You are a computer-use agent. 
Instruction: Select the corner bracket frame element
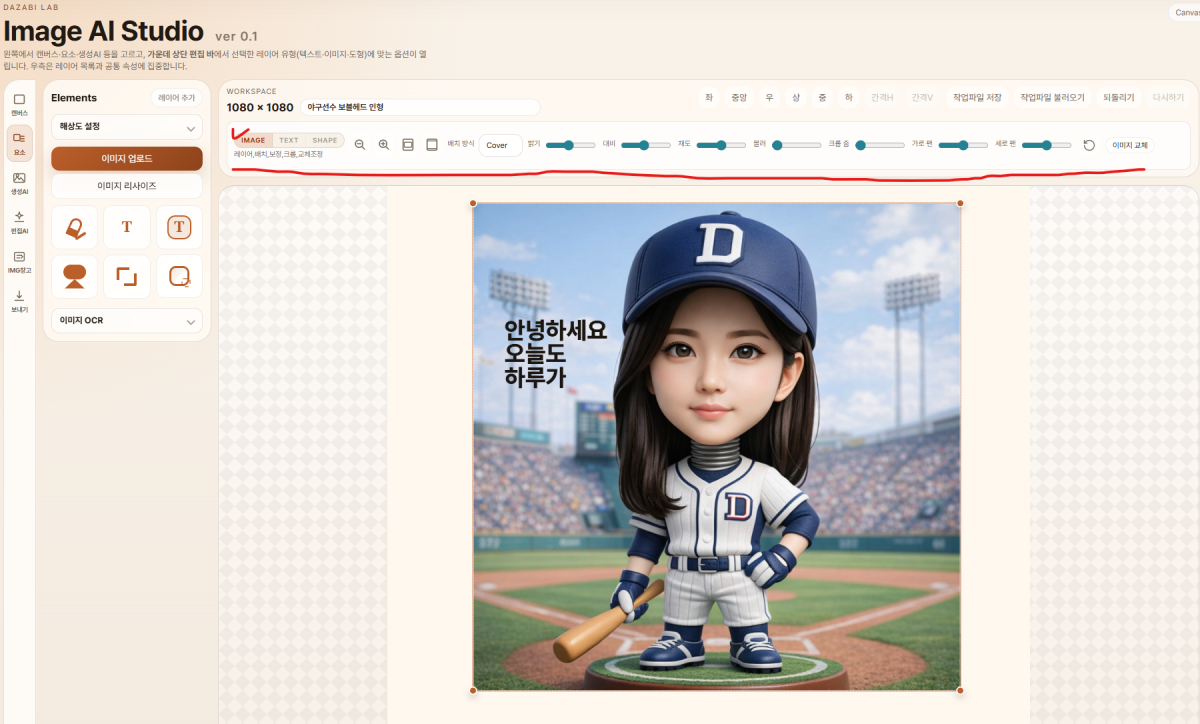tap(127, 276)
